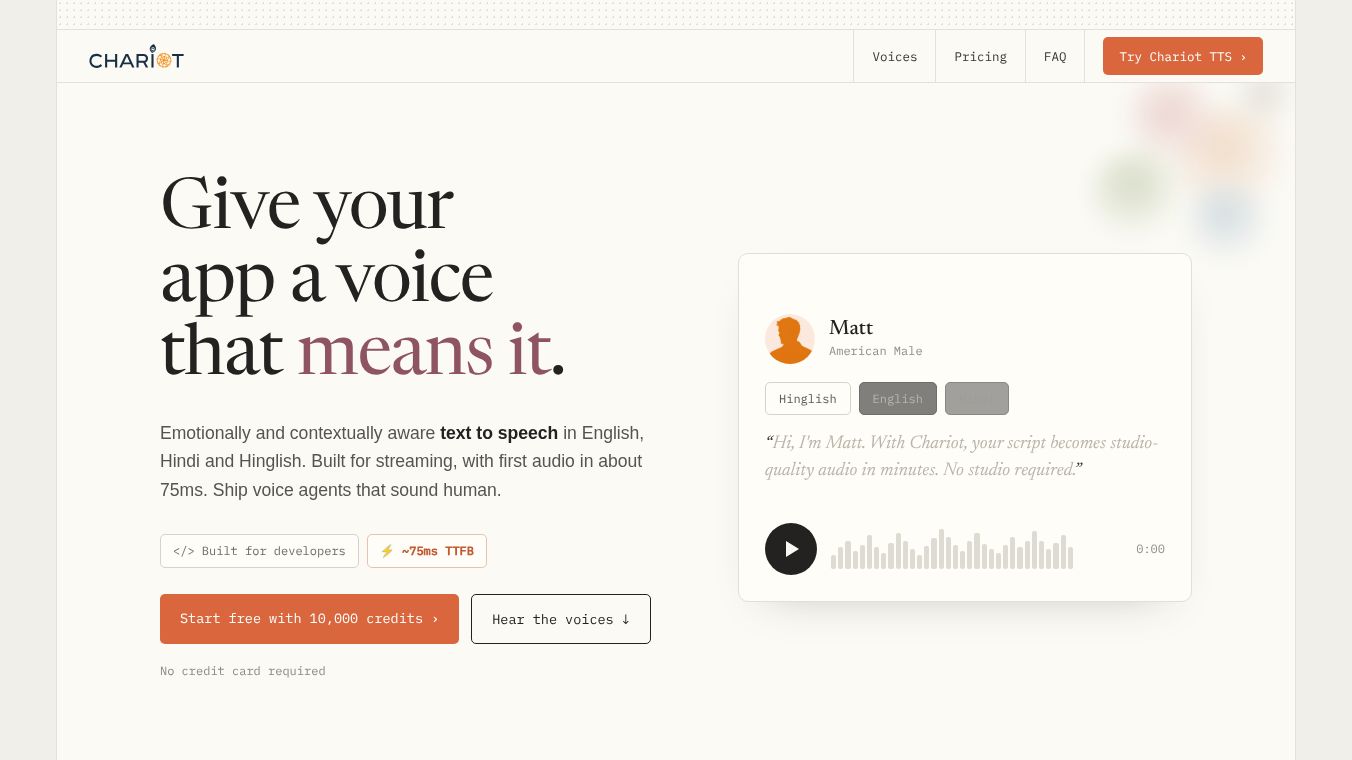
Task: Click the bold text to speech phrase
Action: 499,433
